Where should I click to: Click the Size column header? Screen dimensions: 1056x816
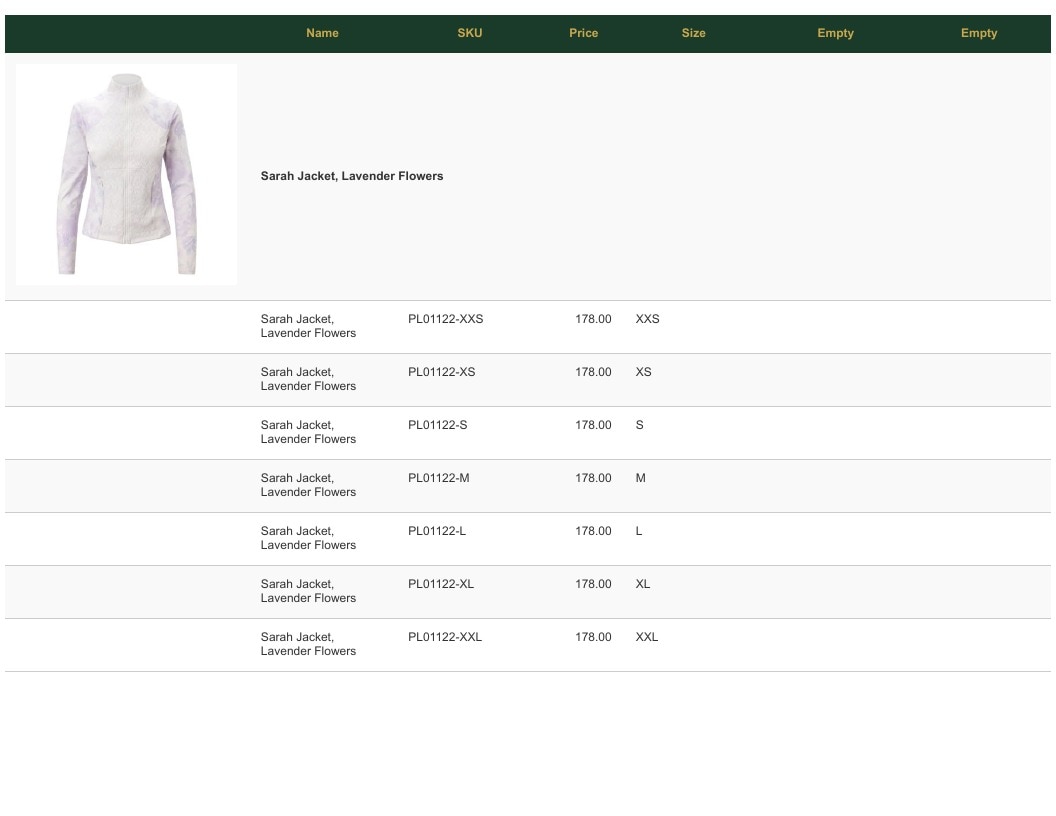693,33
